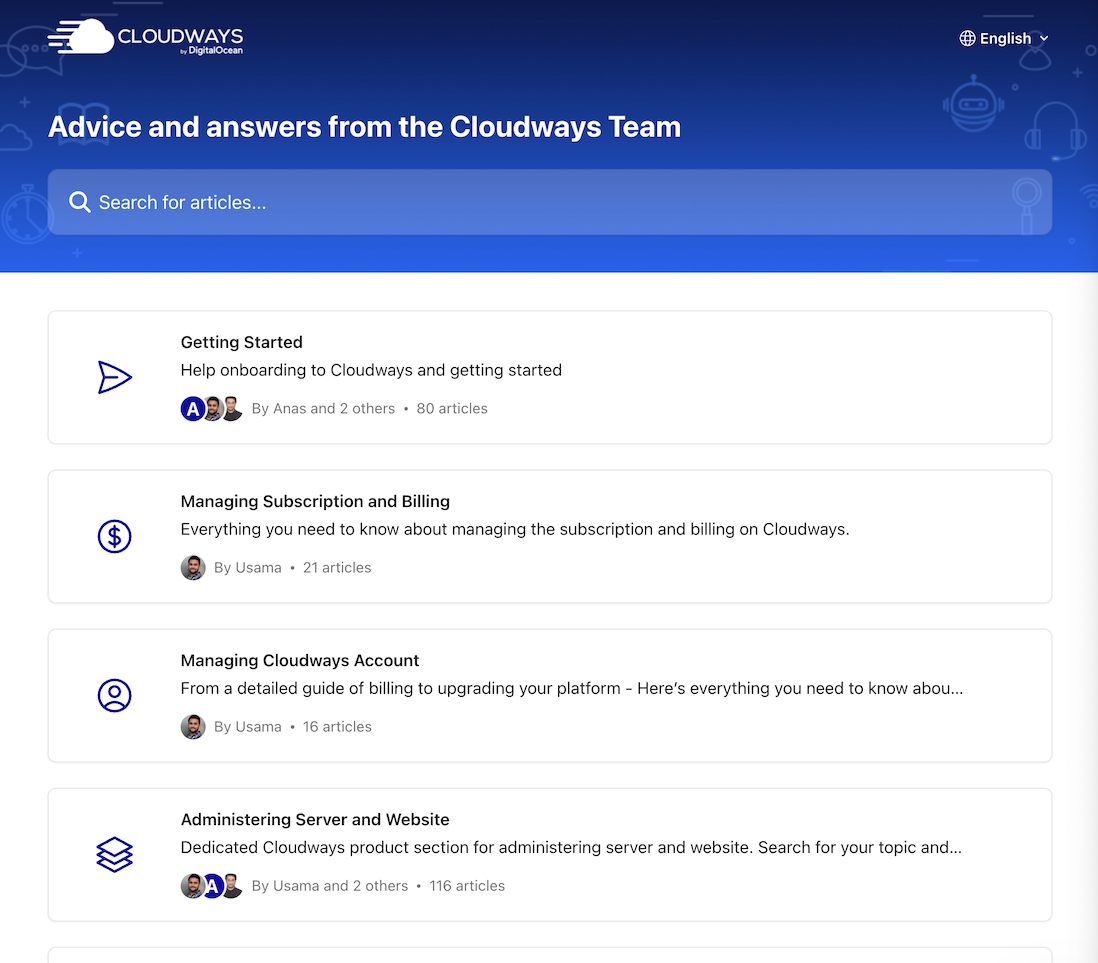Click 'From a detailed guide of billing' description

(571, 688)
